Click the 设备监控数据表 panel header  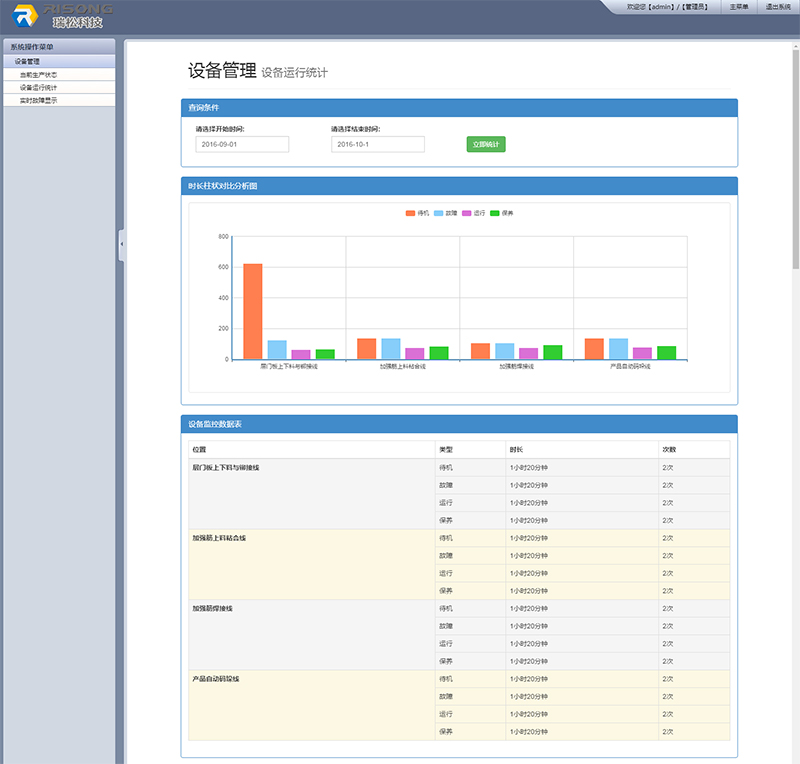click(459, 424)
